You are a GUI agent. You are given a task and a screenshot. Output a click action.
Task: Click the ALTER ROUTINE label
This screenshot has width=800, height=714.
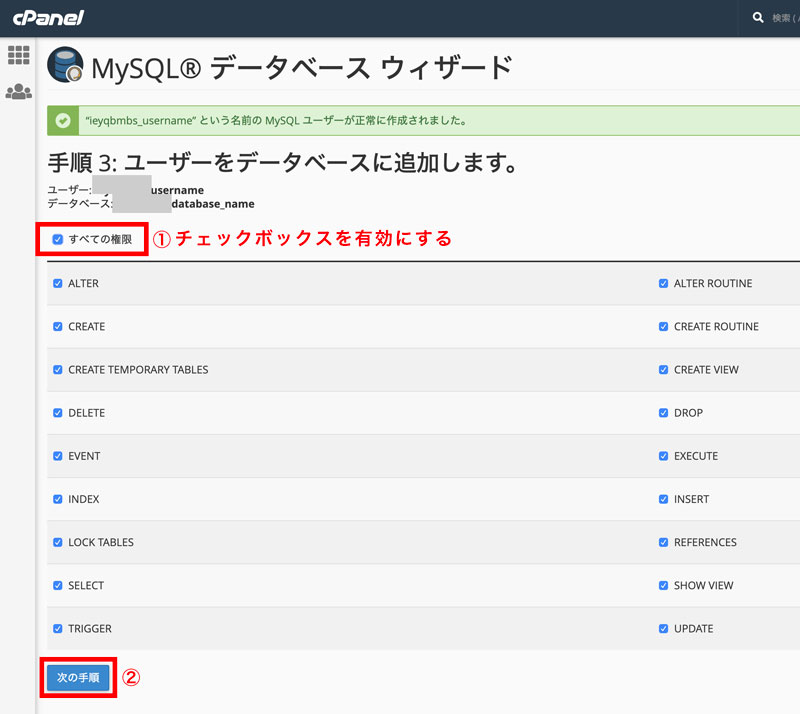click(x=713, y=283)
